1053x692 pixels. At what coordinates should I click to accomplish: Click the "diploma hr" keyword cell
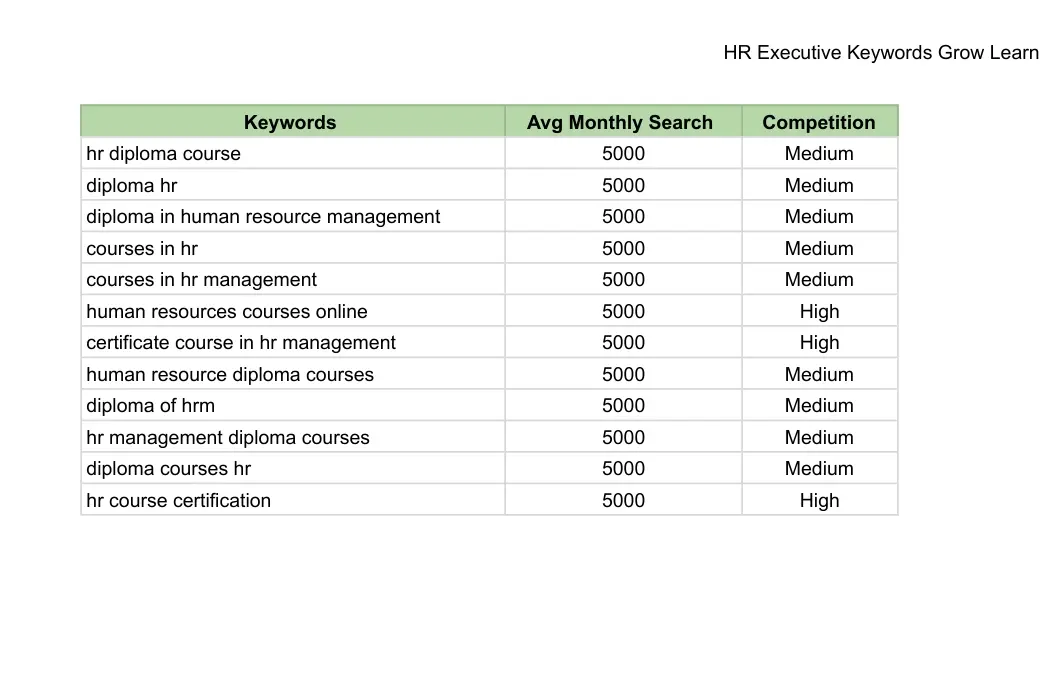(132, 186)
